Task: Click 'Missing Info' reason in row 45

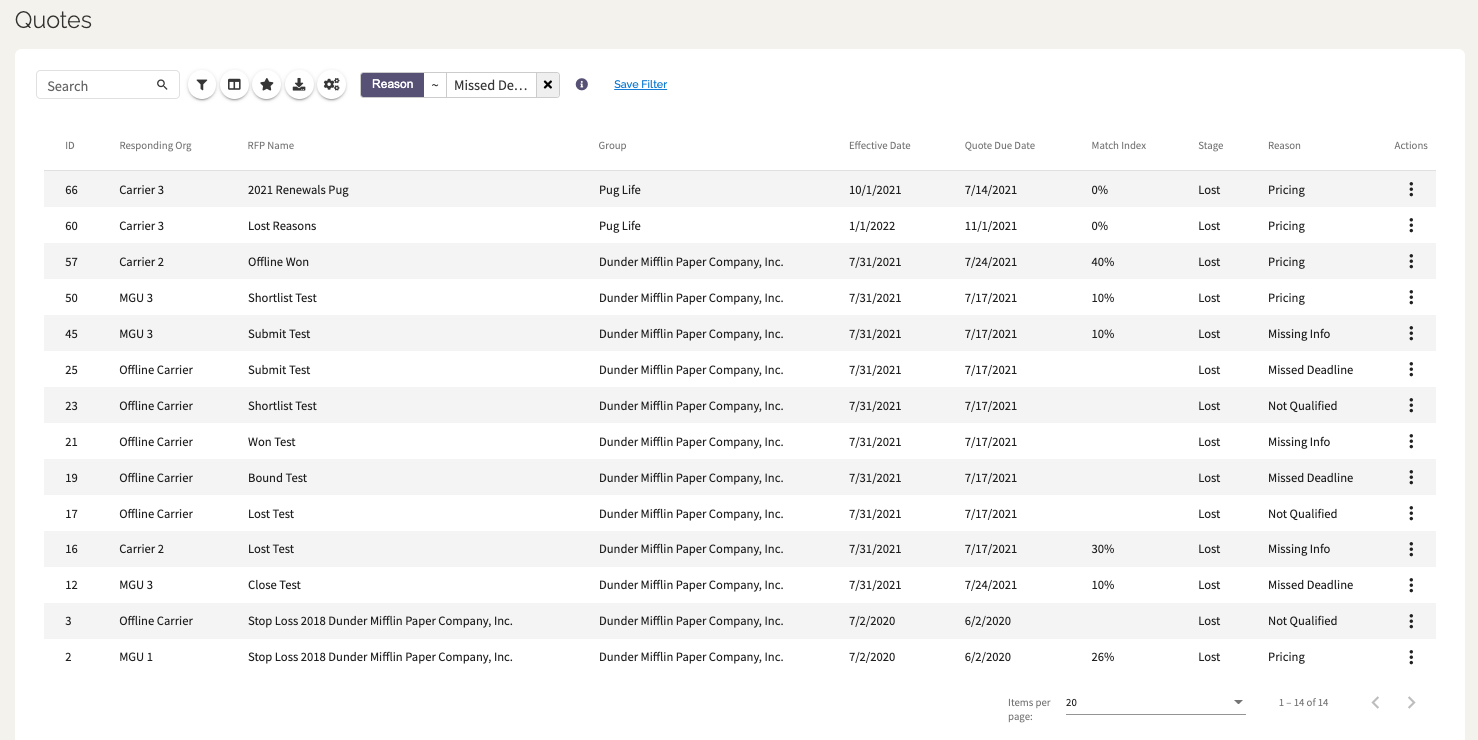Action: pyautogui.click(x=1299, y=334)
